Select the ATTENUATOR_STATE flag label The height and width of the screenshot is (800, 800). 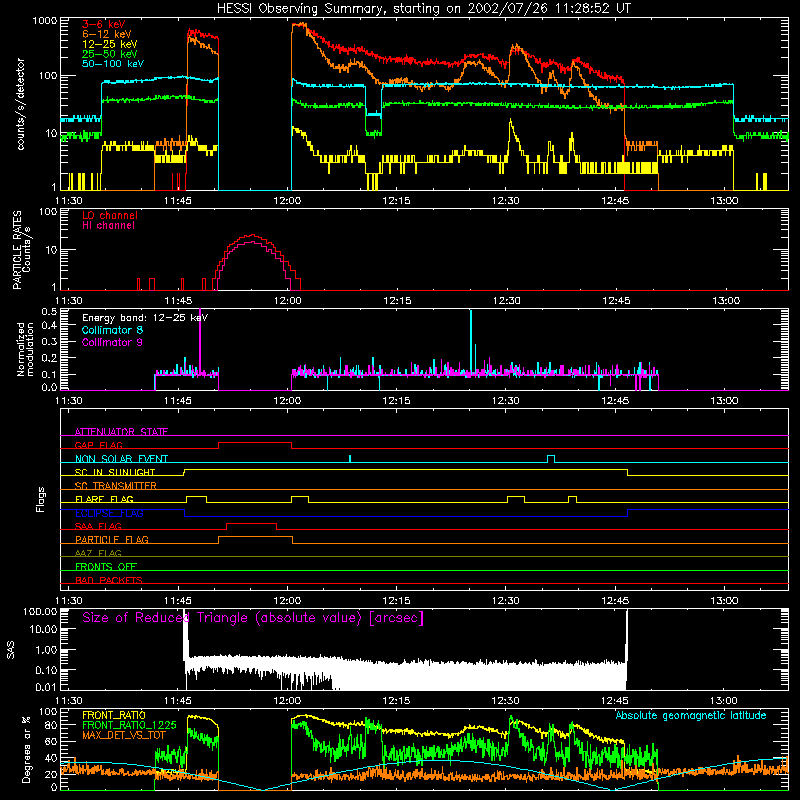(121, 432)
